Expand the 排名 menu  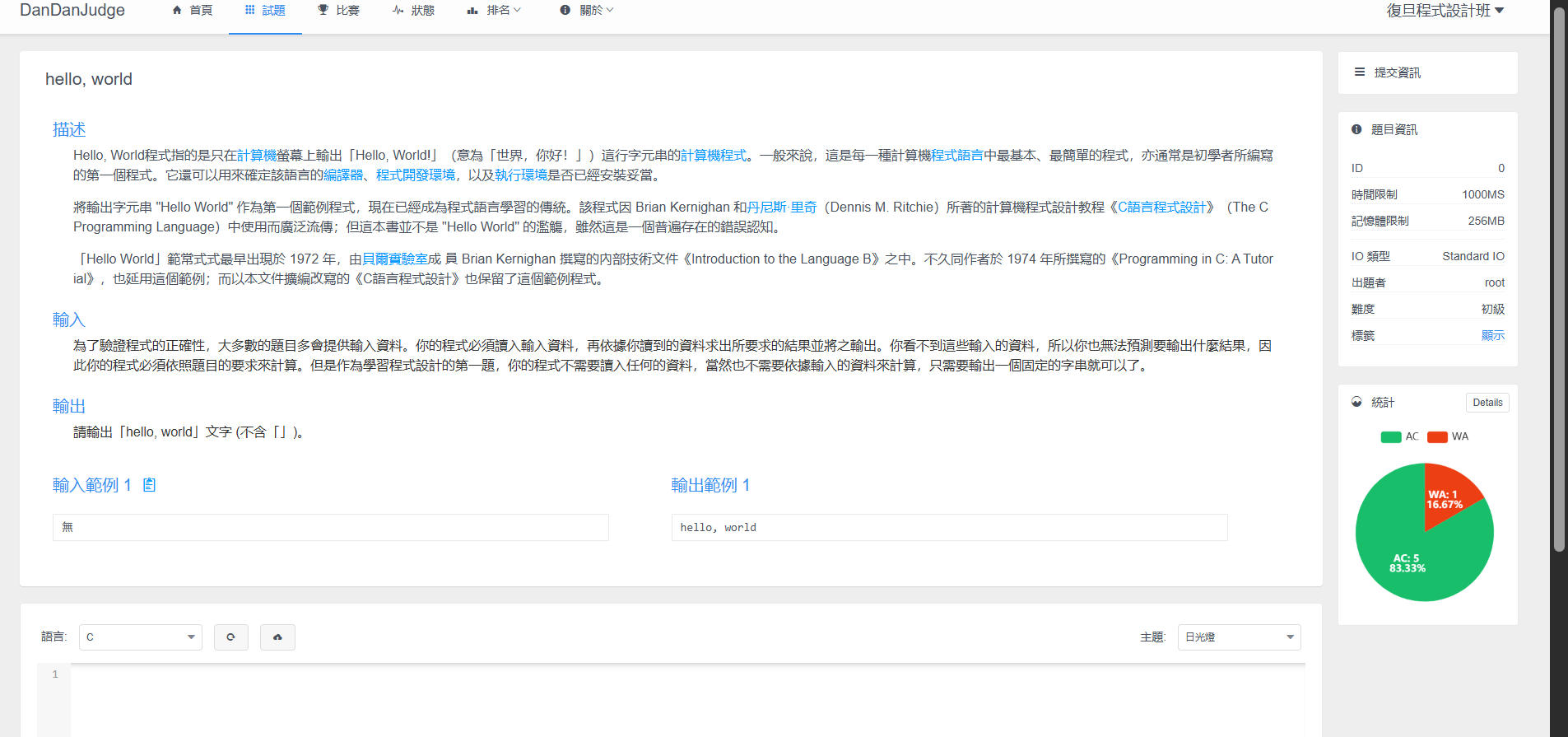pos(494,11)
